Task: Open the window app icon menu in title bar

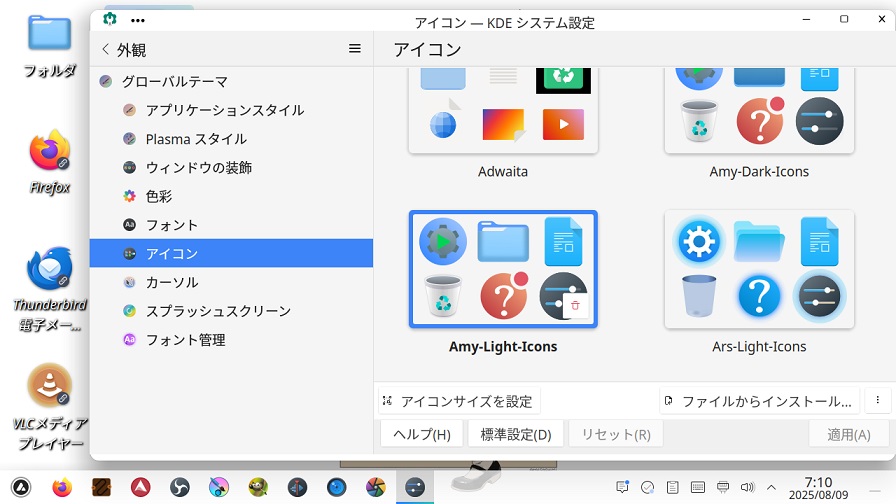Action: 110,19
